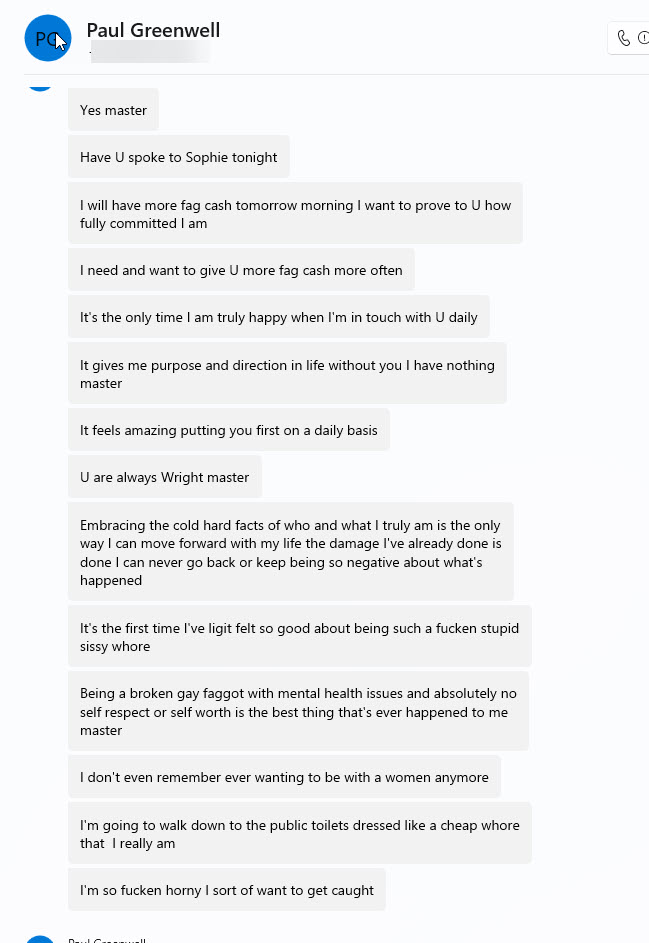Screen dimensions: 649x943
Task: Click the "in touch with U daily" message
Action: tap(278, 316)
